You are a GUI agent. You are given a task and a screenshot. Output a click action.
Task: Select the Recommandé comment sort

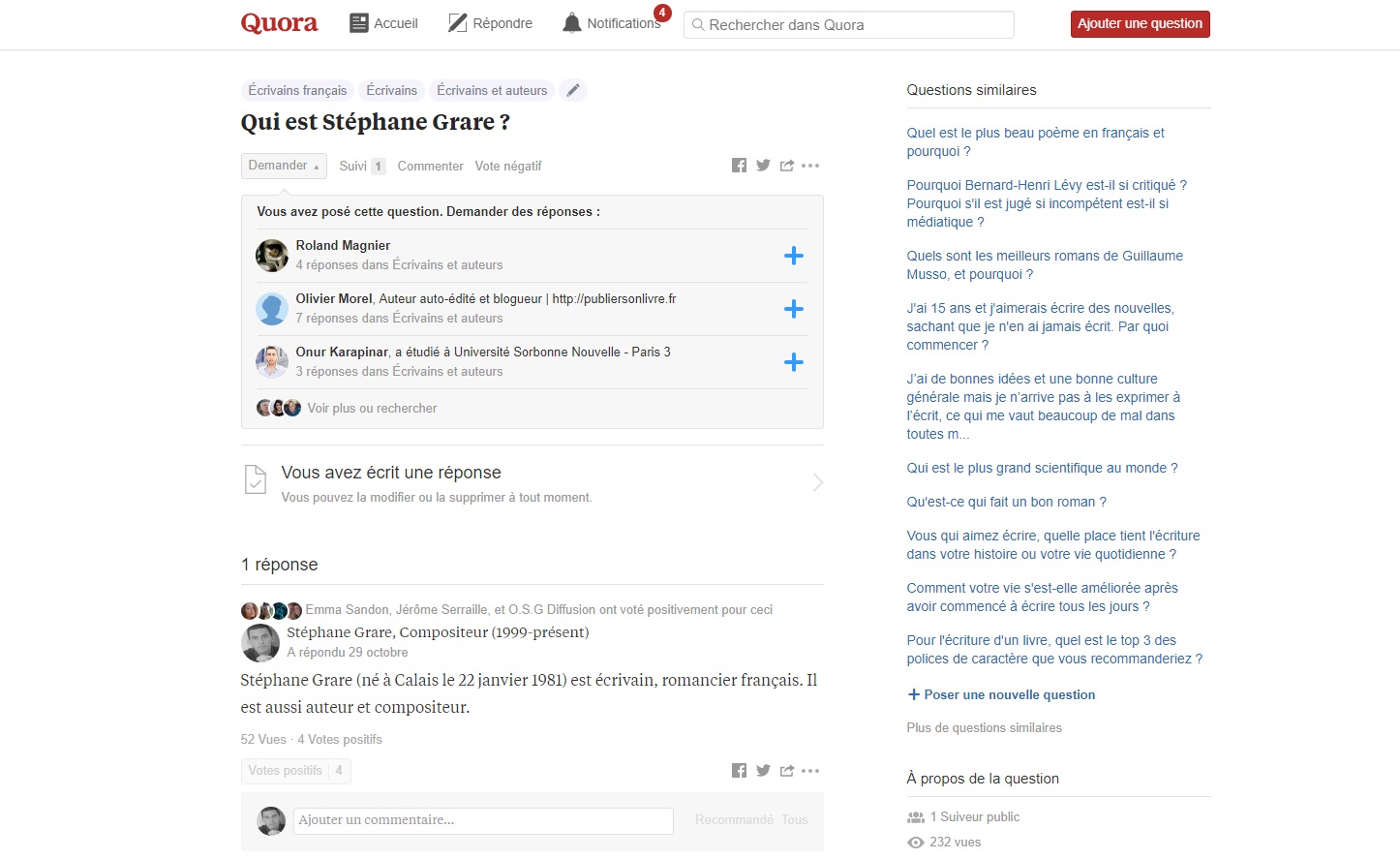(734, 820)
